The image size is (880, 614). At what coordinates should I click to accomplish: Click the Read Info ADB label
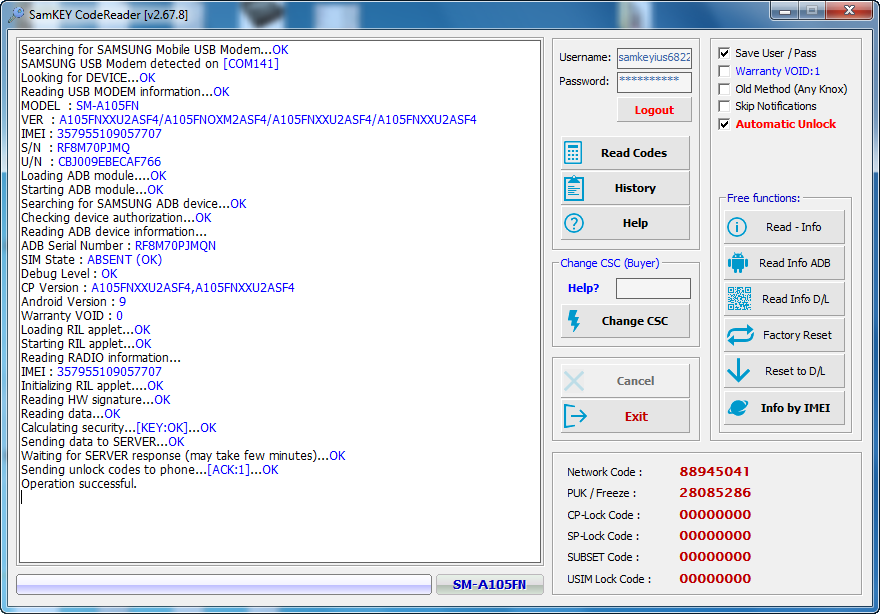(794, 263)
